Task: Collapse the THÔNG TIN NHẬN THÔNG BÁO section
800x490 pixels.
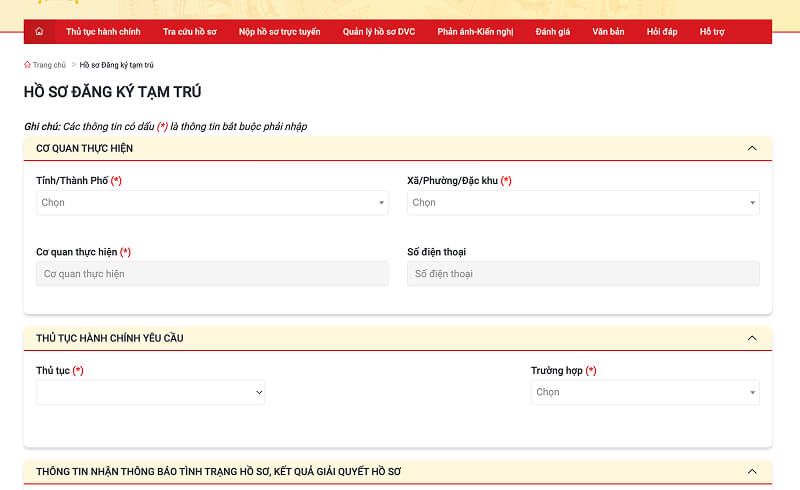Action: pos(752,471)
